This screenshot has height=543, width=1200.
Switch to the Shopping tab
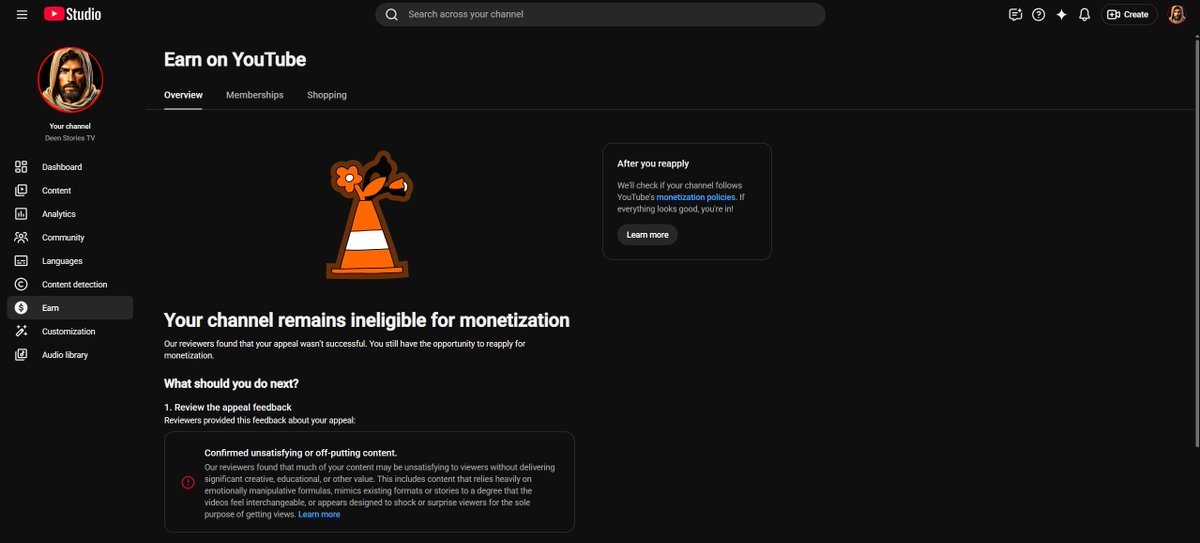(327, 95)
